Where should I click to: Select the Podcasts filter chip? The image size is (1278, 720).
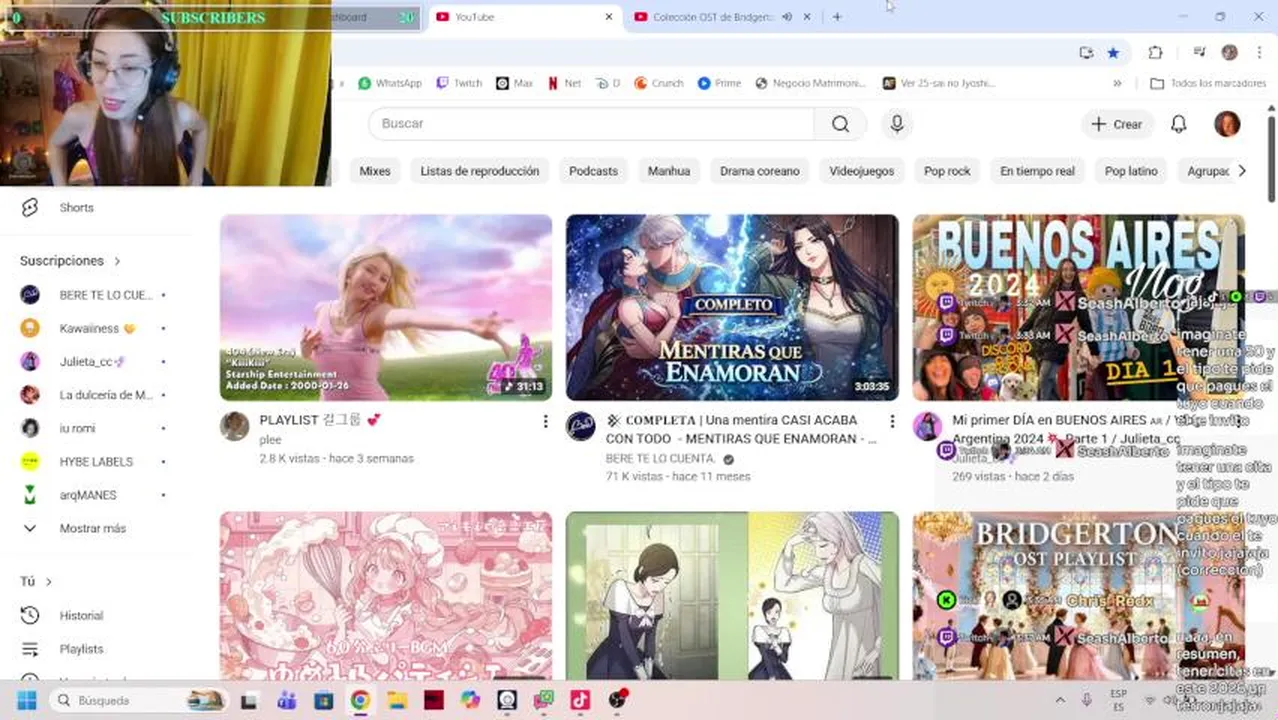click(593, 171)
